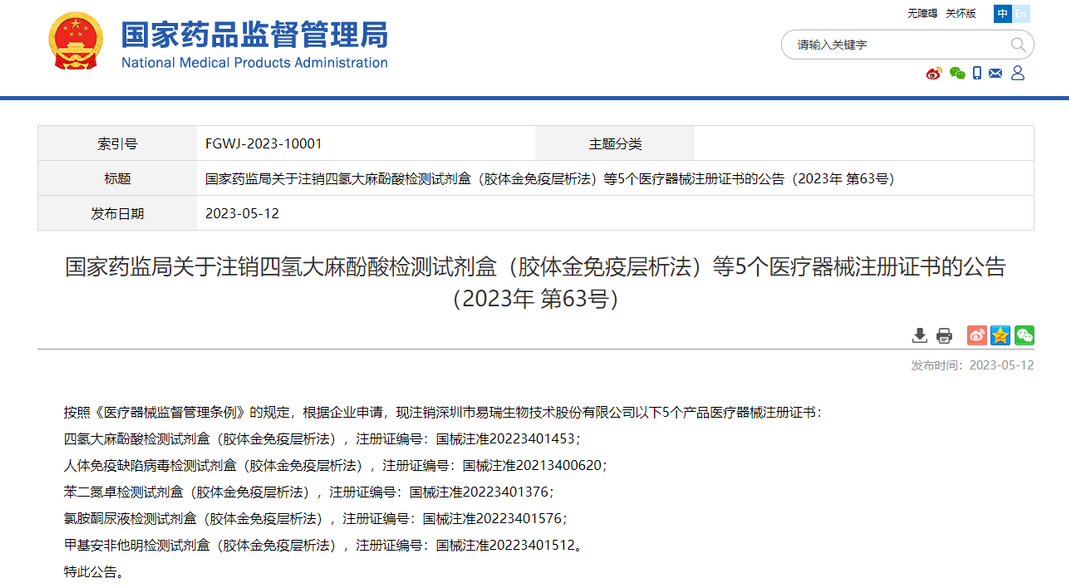
Task: Open the header WeChat icon
Action: [x=957, y=73]
